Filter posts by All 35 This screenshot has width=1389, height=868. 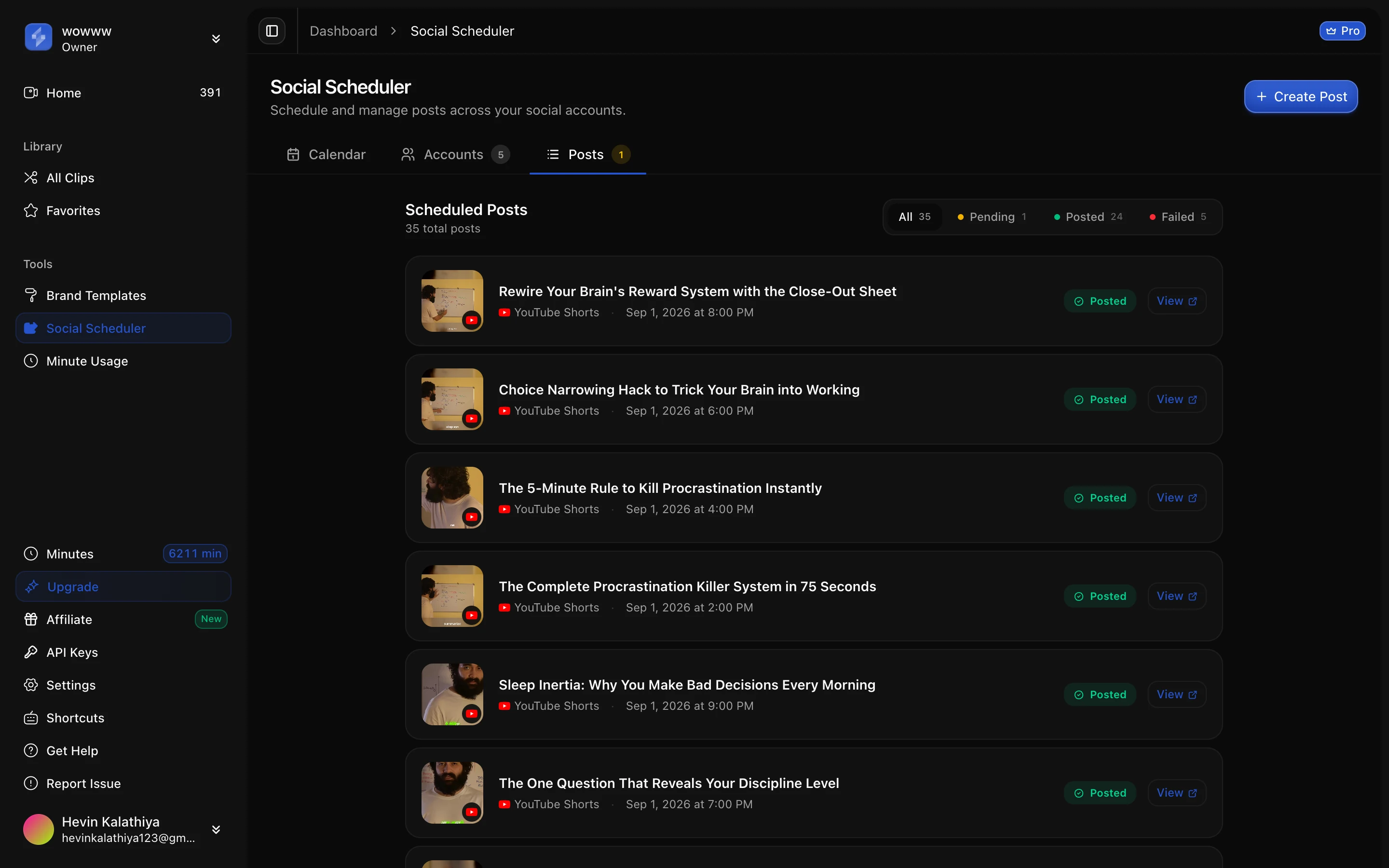(914, 217)
